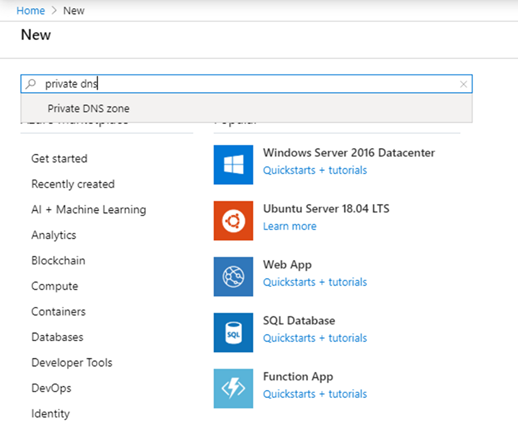Click the search magnifier icon
The image size is (518, 424).
click(31, 84)
